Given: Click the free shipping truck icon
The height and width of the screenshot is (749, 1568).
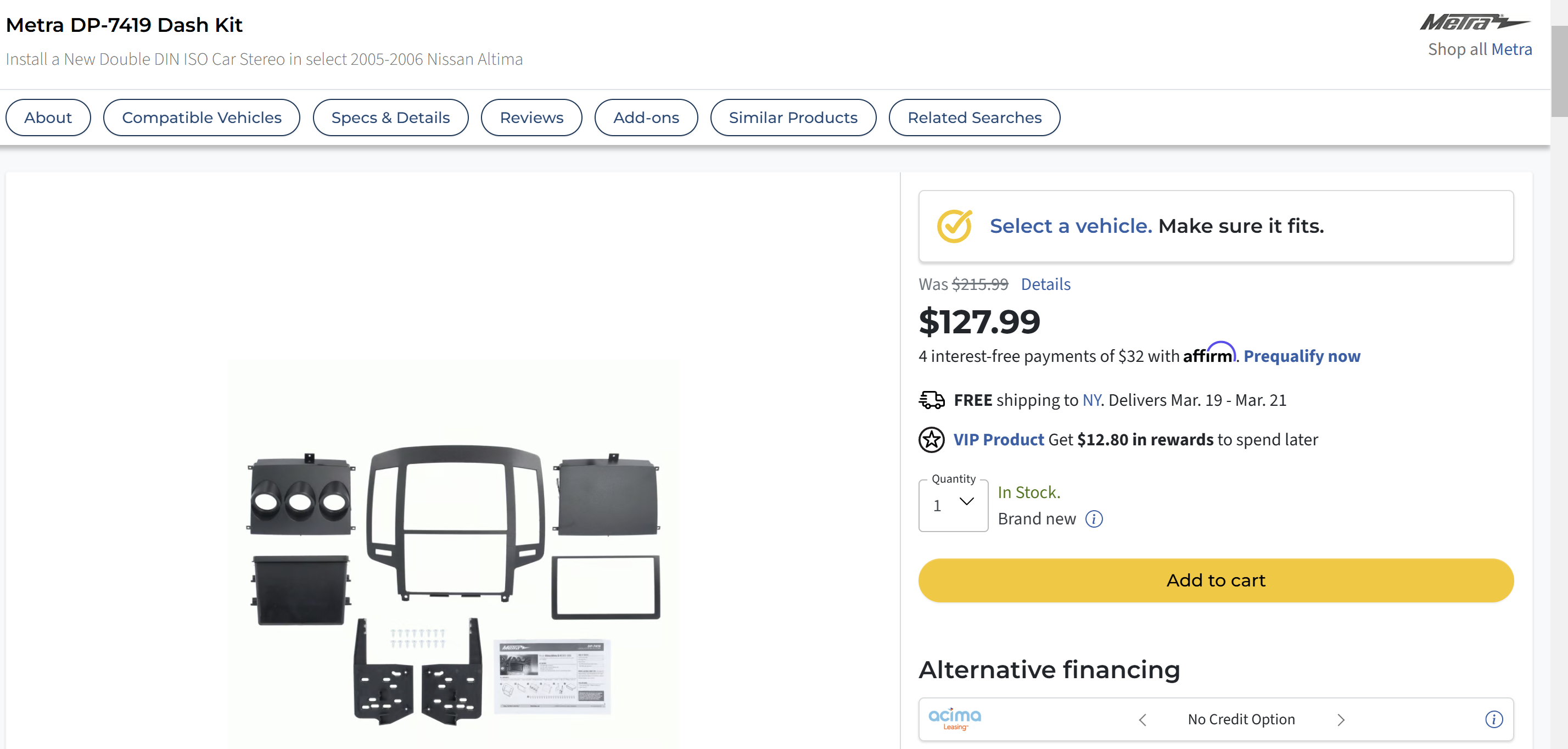Looking at the screenshot, I should [931, 400].
